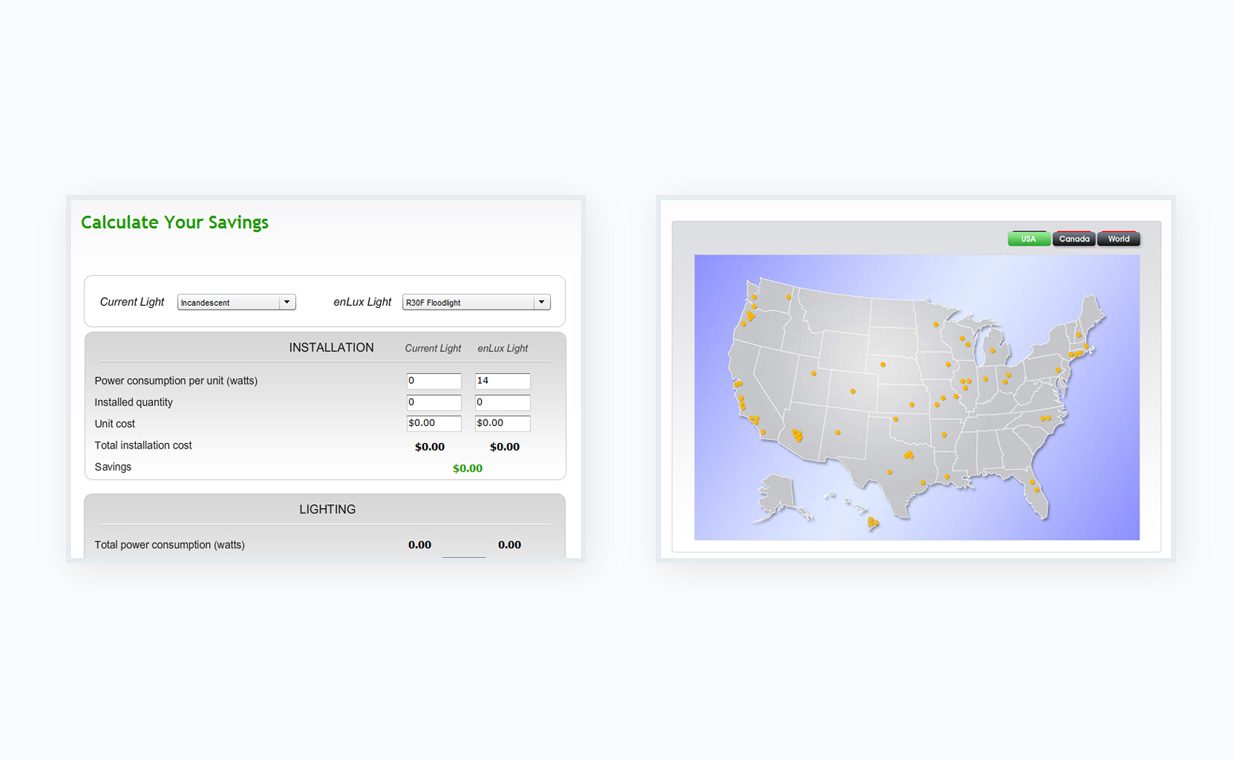The width and height of the screenshot is (1235, 760).
Task: Click the orange map marker in Hawaii
Action: point(873,522)
